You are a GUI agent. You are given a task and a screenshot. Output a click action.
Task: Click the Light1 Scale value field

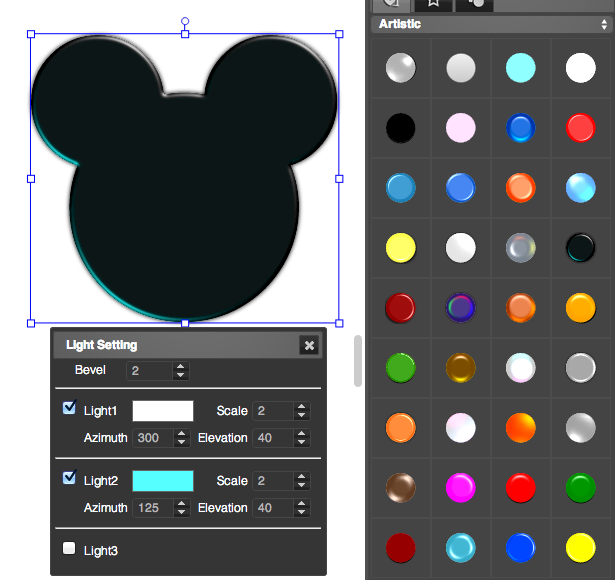point(273,411)
